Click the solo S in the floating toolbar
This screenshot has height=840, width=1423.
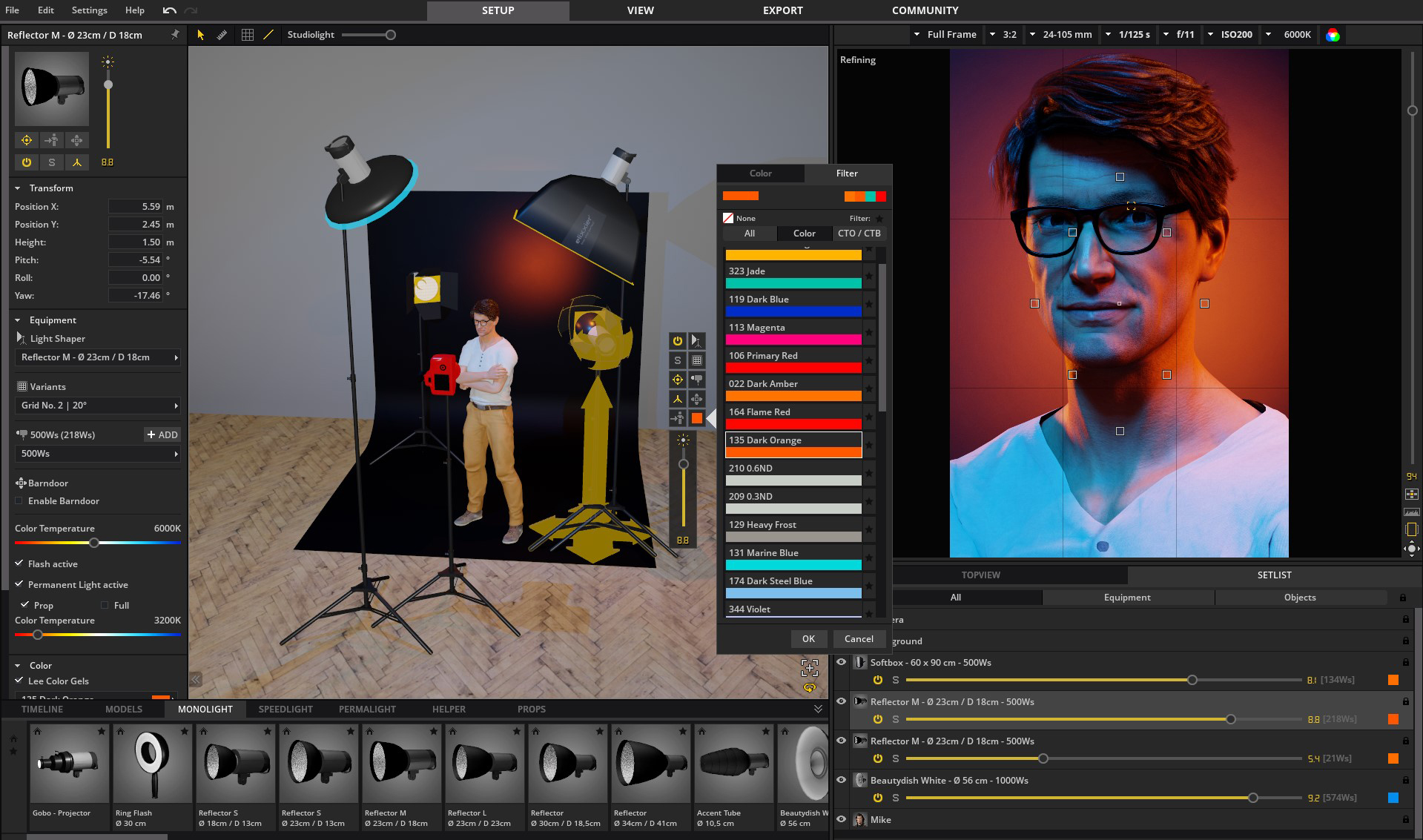(677, 360)
